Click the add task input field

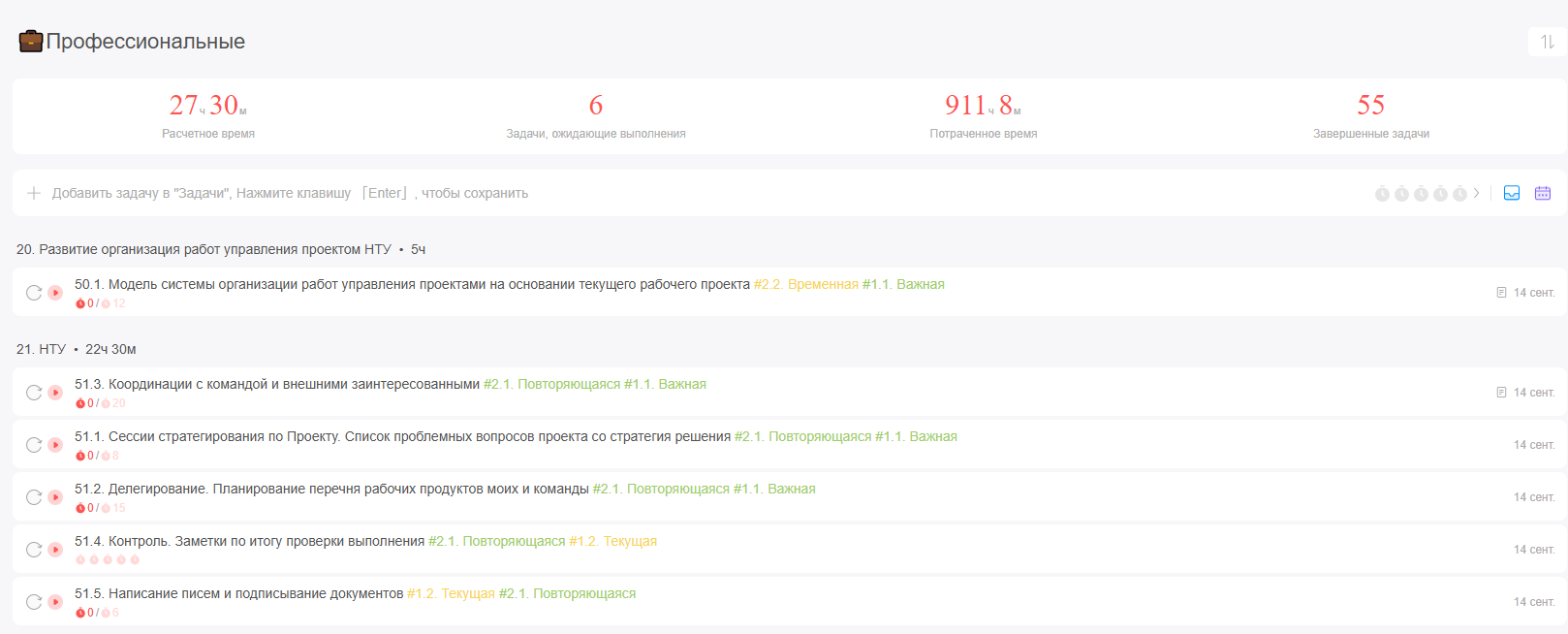click(678, 193)
